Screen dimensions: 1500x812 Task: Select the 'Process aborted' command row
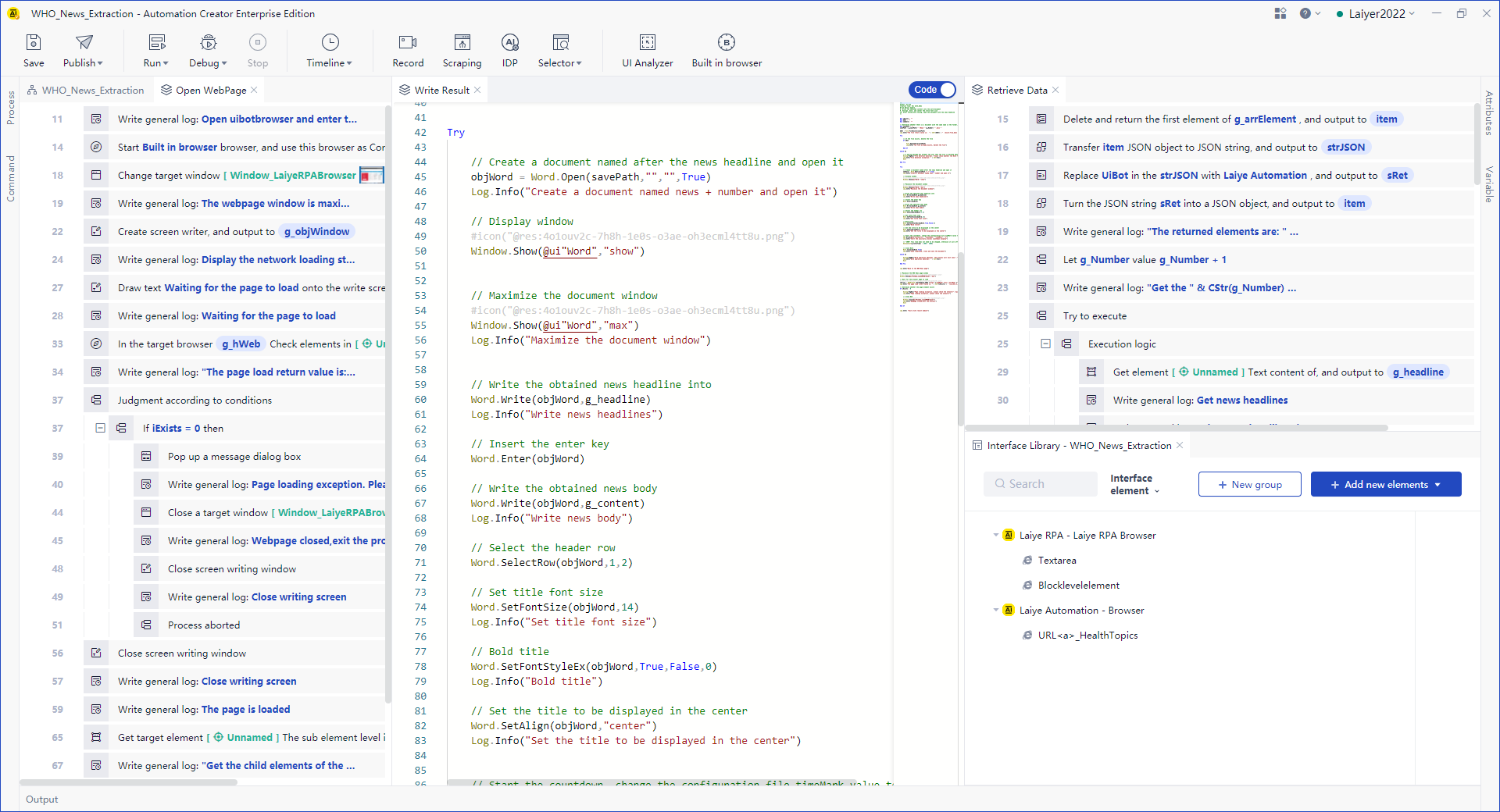point(259,625)
